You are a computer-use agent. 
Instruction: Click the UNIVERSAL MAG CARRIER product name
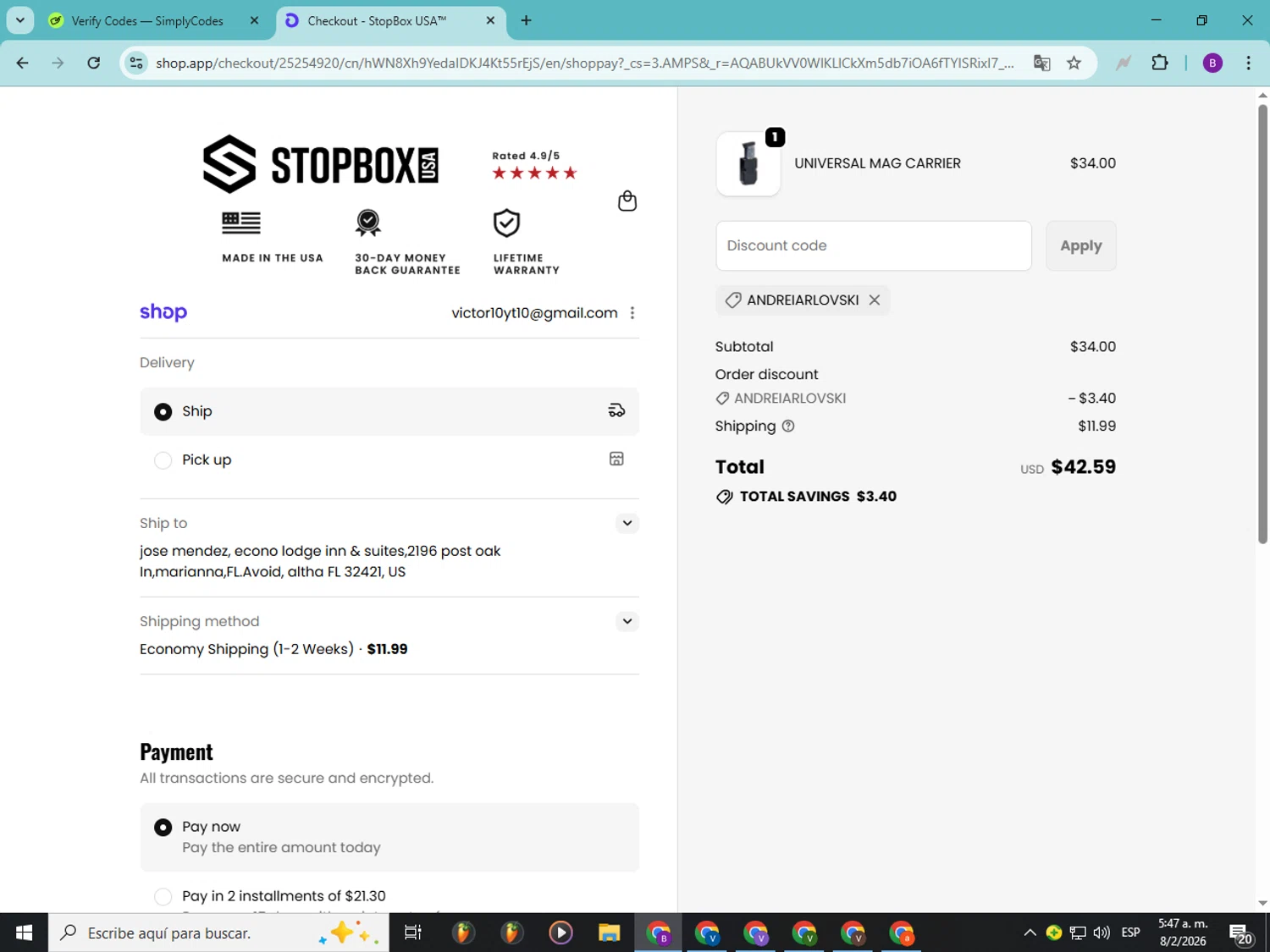point(877,163)
